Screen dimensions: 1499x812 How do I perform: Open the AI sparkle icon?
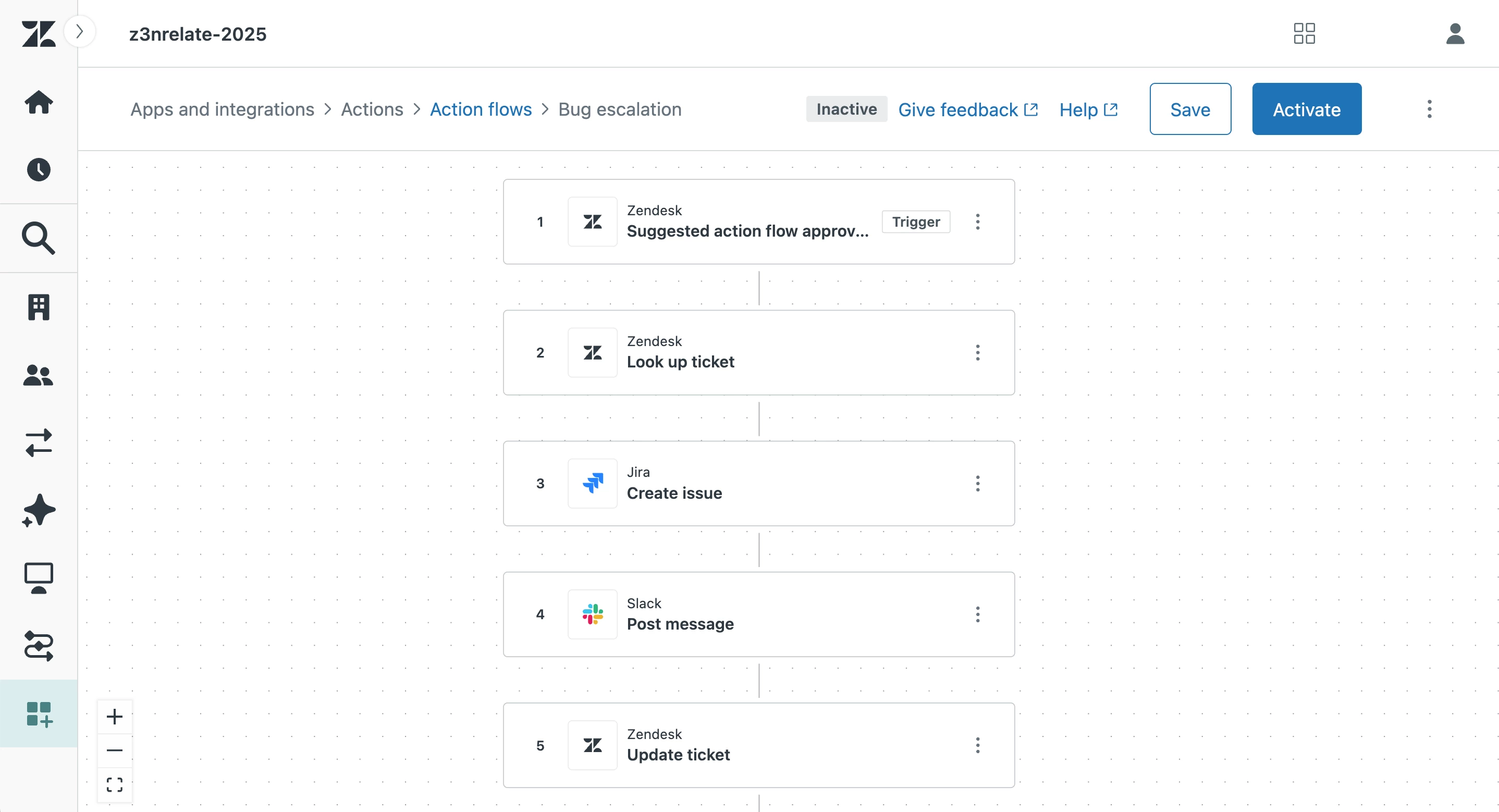[39, 510]
